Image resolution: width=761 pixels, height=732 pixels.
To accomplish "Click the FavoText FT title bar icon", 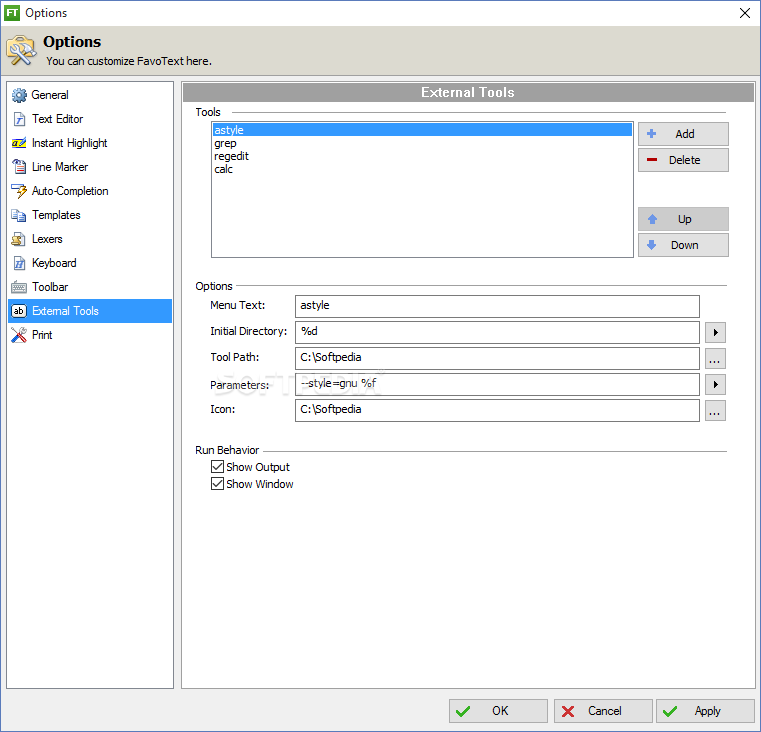I will click(x=12, y=13).
